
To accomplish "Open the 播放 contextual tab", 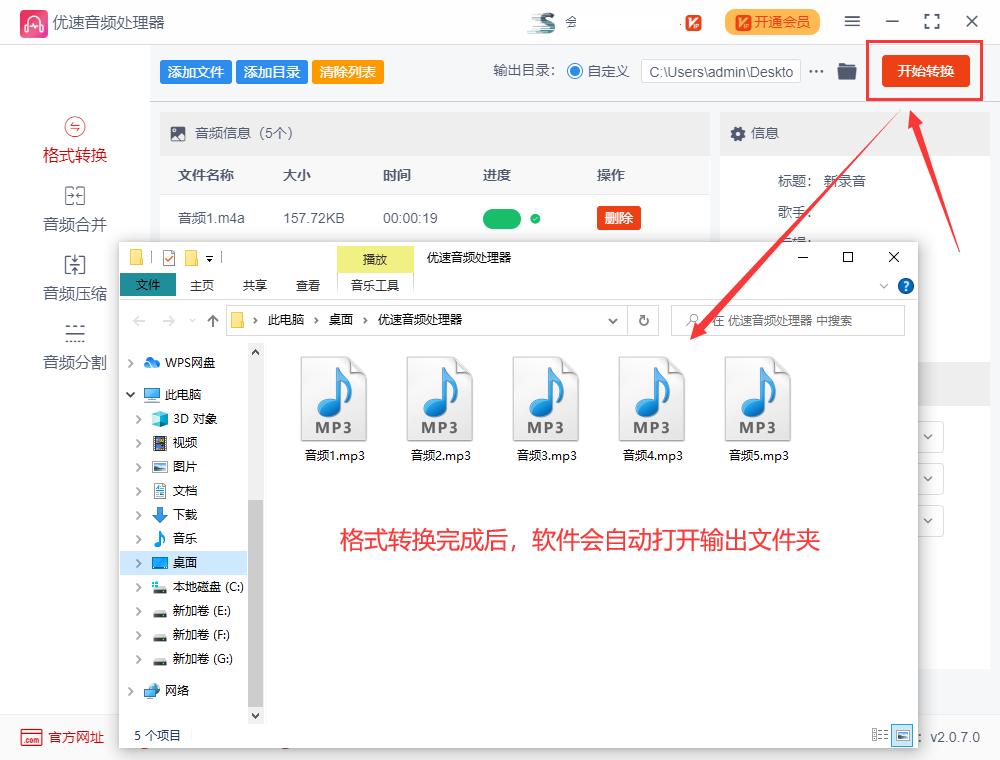I will point(375,259).
